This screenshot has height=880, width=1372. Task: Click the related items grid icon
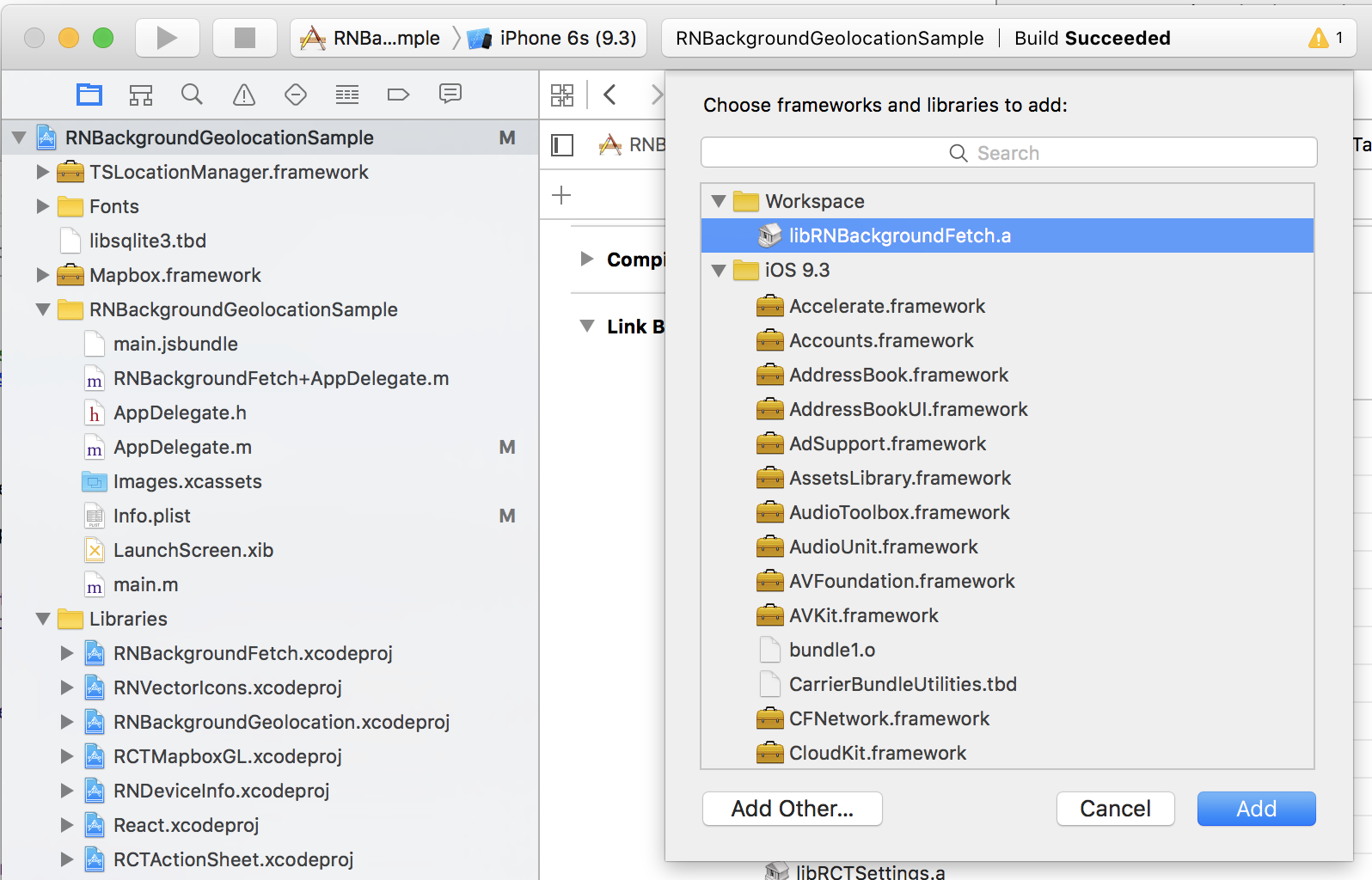pyautogui.click(x=562, y=95)
